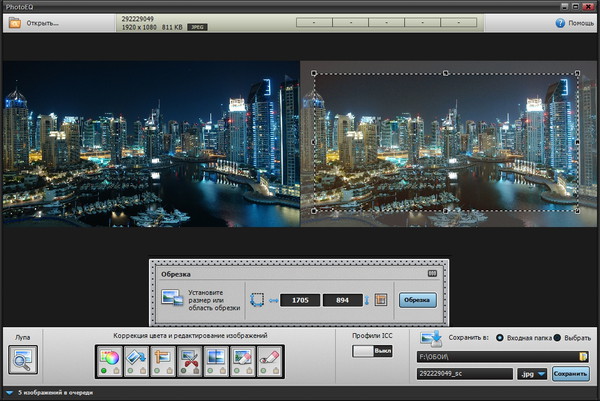
Task: Select the Входная папка radio button
Action: [x=500, y=338]
